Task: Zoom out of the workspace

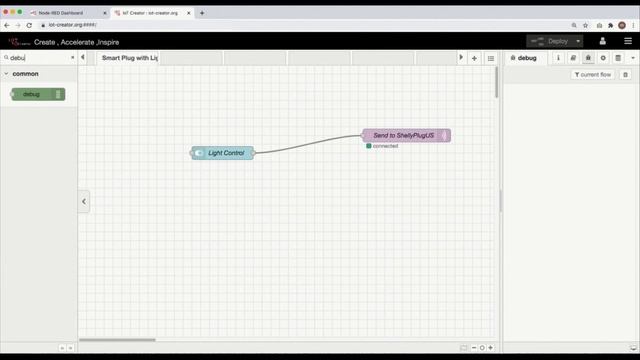Action: [474, 348]
